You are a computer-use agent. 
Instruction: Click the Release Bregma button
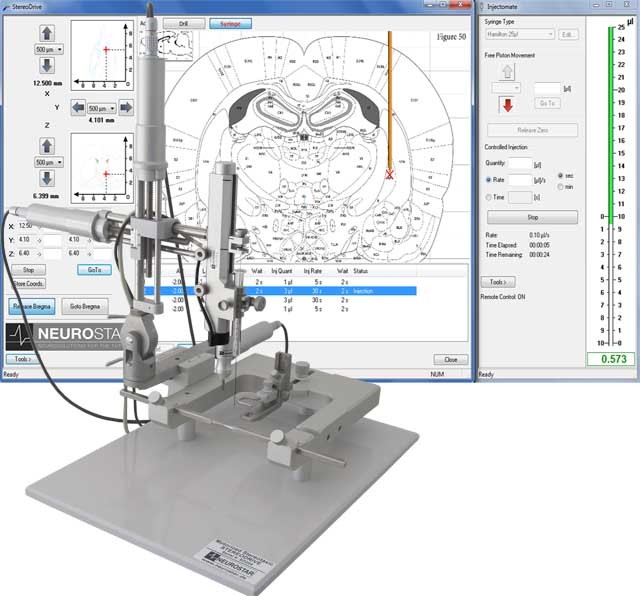click(31, 306)
